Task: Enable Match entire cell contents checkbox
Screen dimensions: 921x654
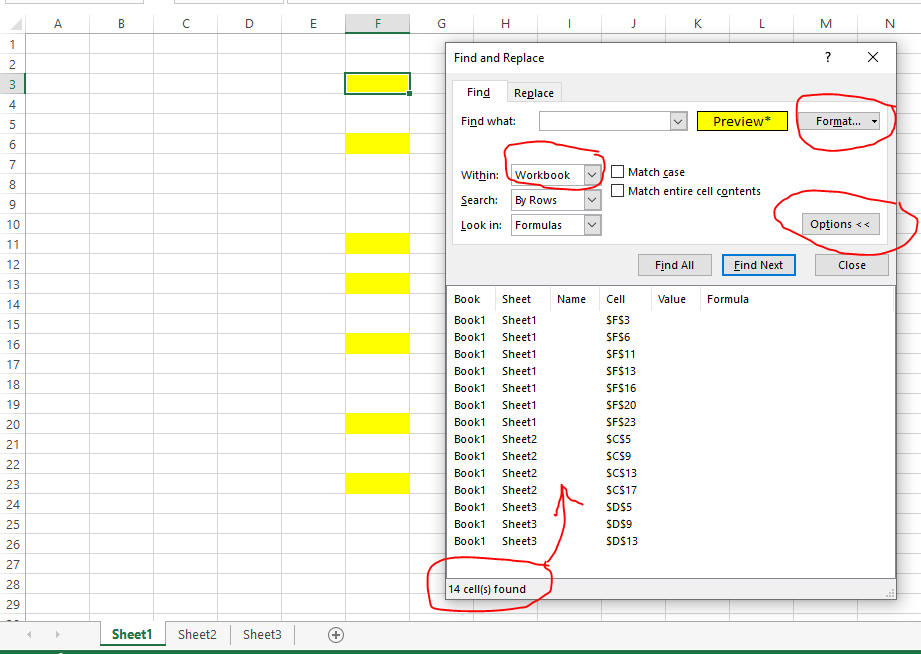Action: click(x=617, y=190)
